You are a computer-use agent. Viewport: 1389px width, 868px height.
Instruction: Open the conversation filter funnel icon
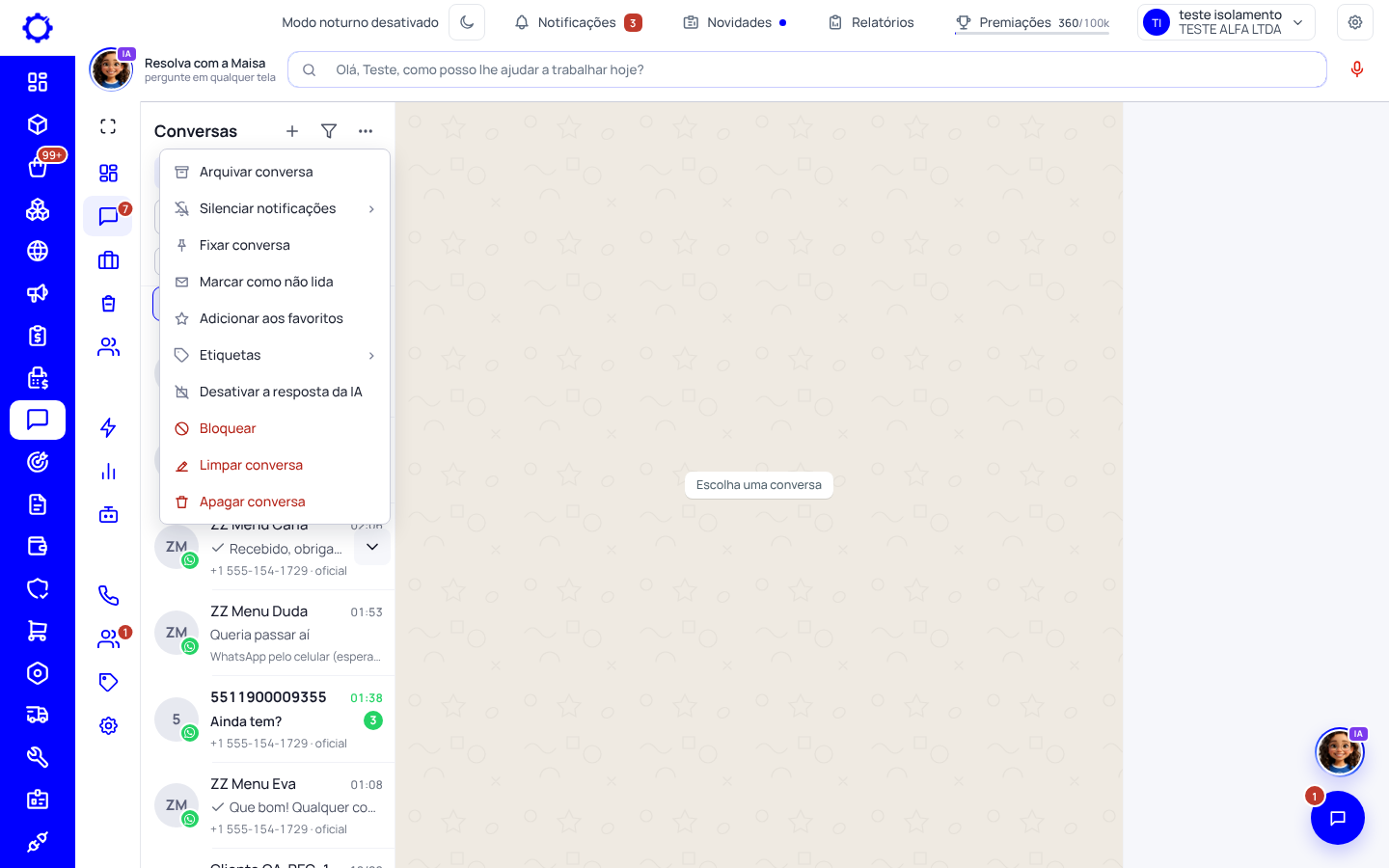(329, 131)
